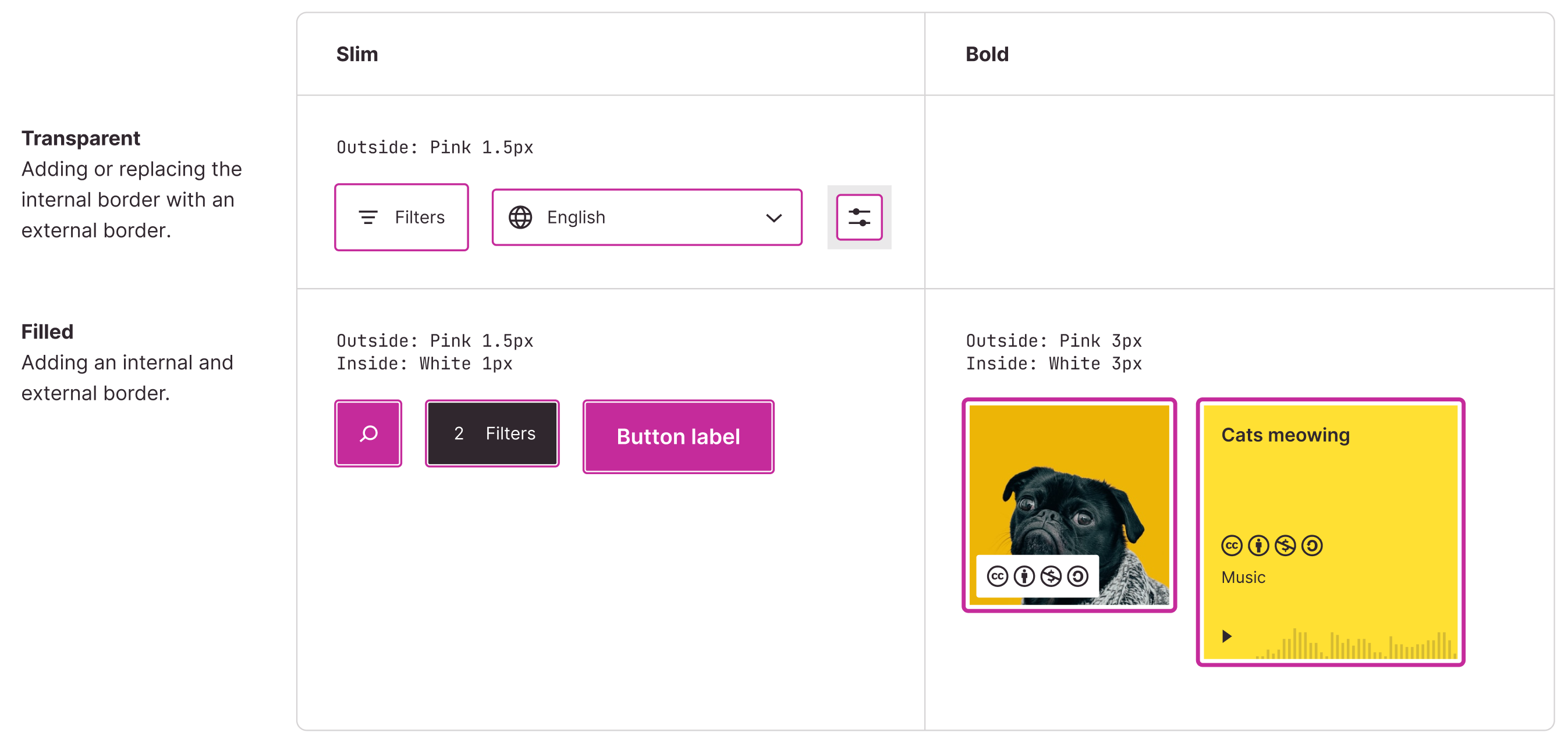The height and width of the screenshot is (740, 1568).
Task: Select the filter lines icon inside Filters button
Action: tap(369, 217)
